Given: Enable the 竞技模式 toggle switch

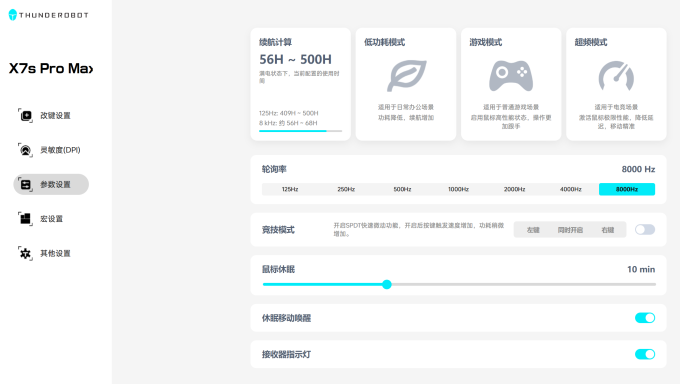Looking at the screenshot, I should [645, 230].
